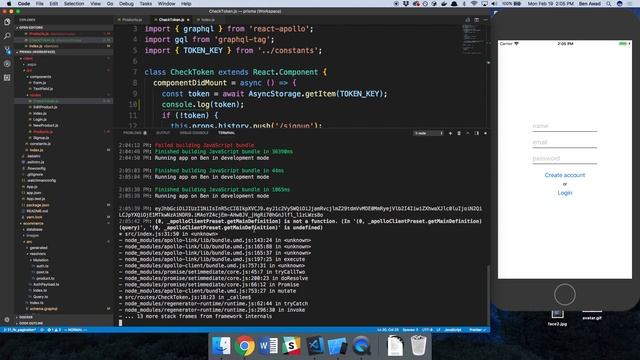Open the Source Control view in activity bar
The height and width of the screenshot is (360, 640).
point(7,50)
